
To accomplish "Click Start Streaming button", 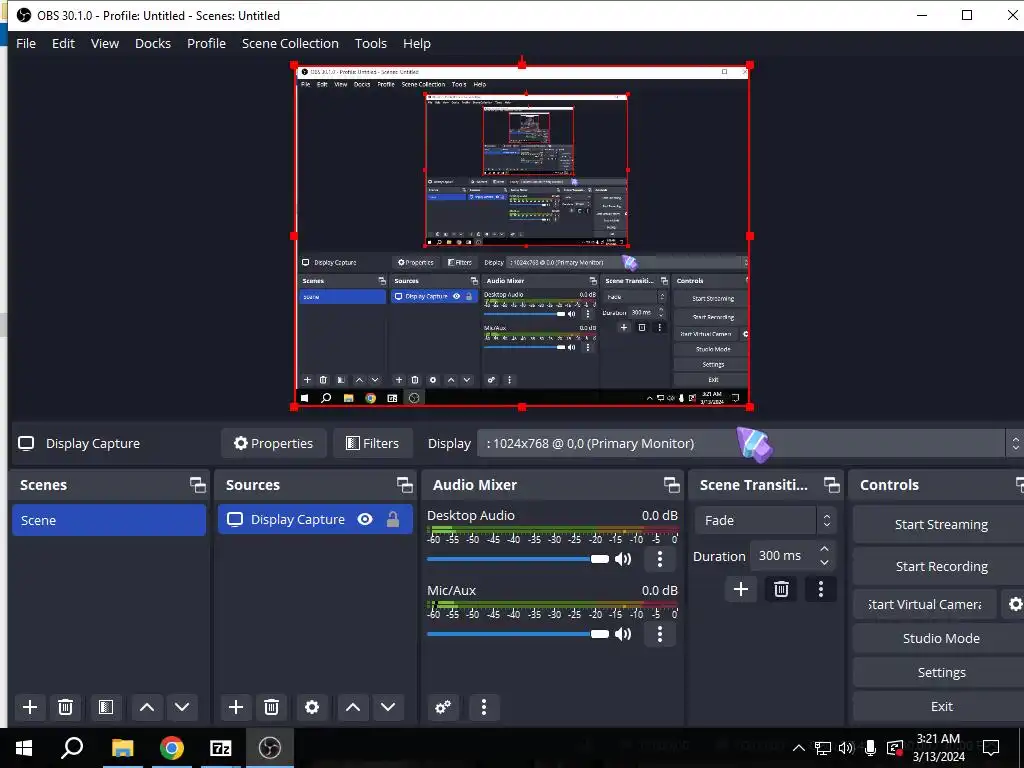I will [940, 524].
